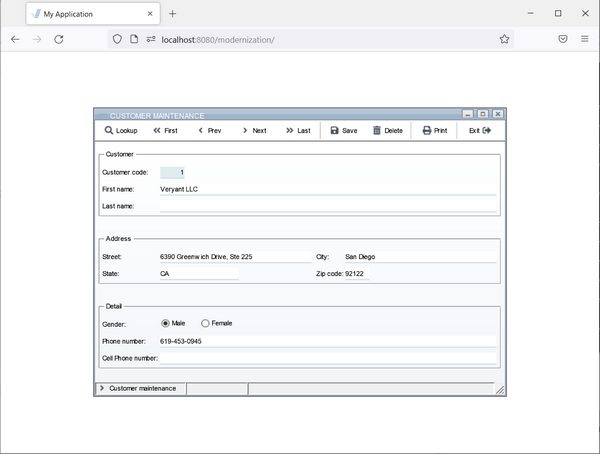Jump to the First record
The width and height of the screenshot is (600, 454).
pyautogui.click(x=165, y=130)
